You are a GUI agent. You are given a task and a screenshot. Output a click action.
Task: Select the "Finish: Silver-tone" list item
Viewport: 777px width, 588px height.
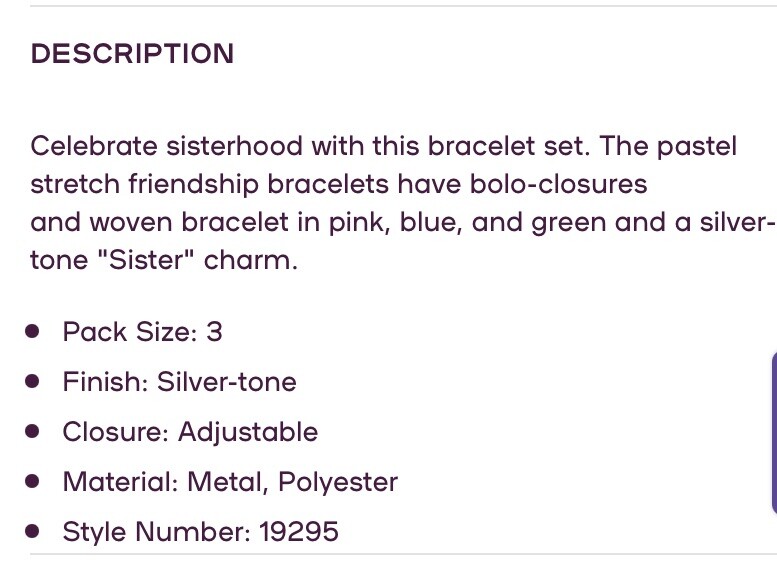[x=179, y=381]
